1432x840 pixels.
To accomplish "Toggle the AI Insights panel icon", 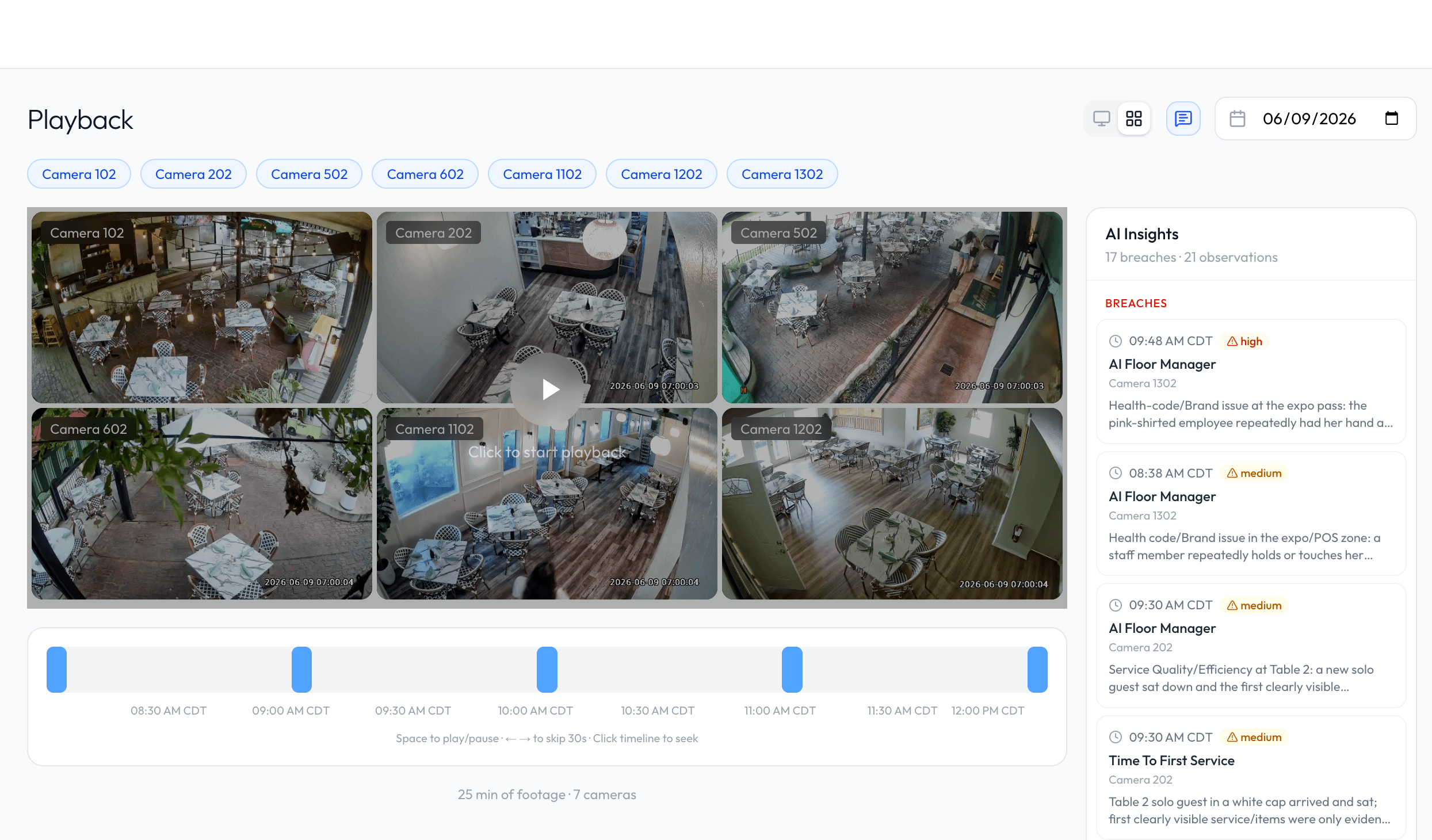I will tap(1183, 119).
